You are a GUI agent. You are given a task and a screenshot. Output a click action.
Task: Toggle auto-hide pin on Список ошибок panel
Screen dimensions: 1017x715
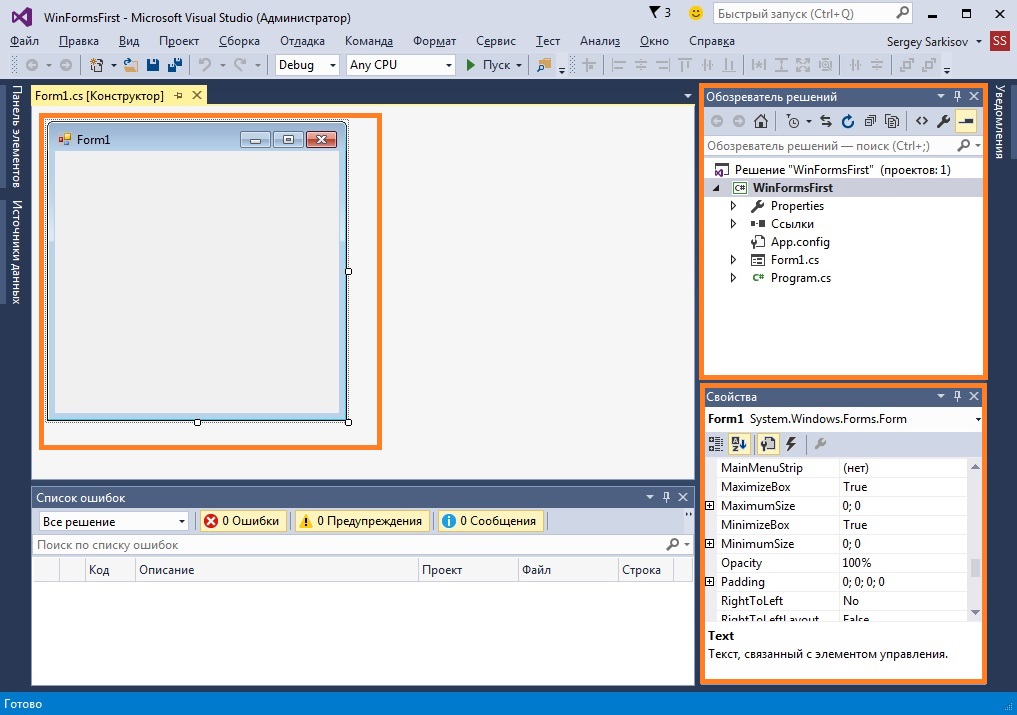tap(666, 497)
